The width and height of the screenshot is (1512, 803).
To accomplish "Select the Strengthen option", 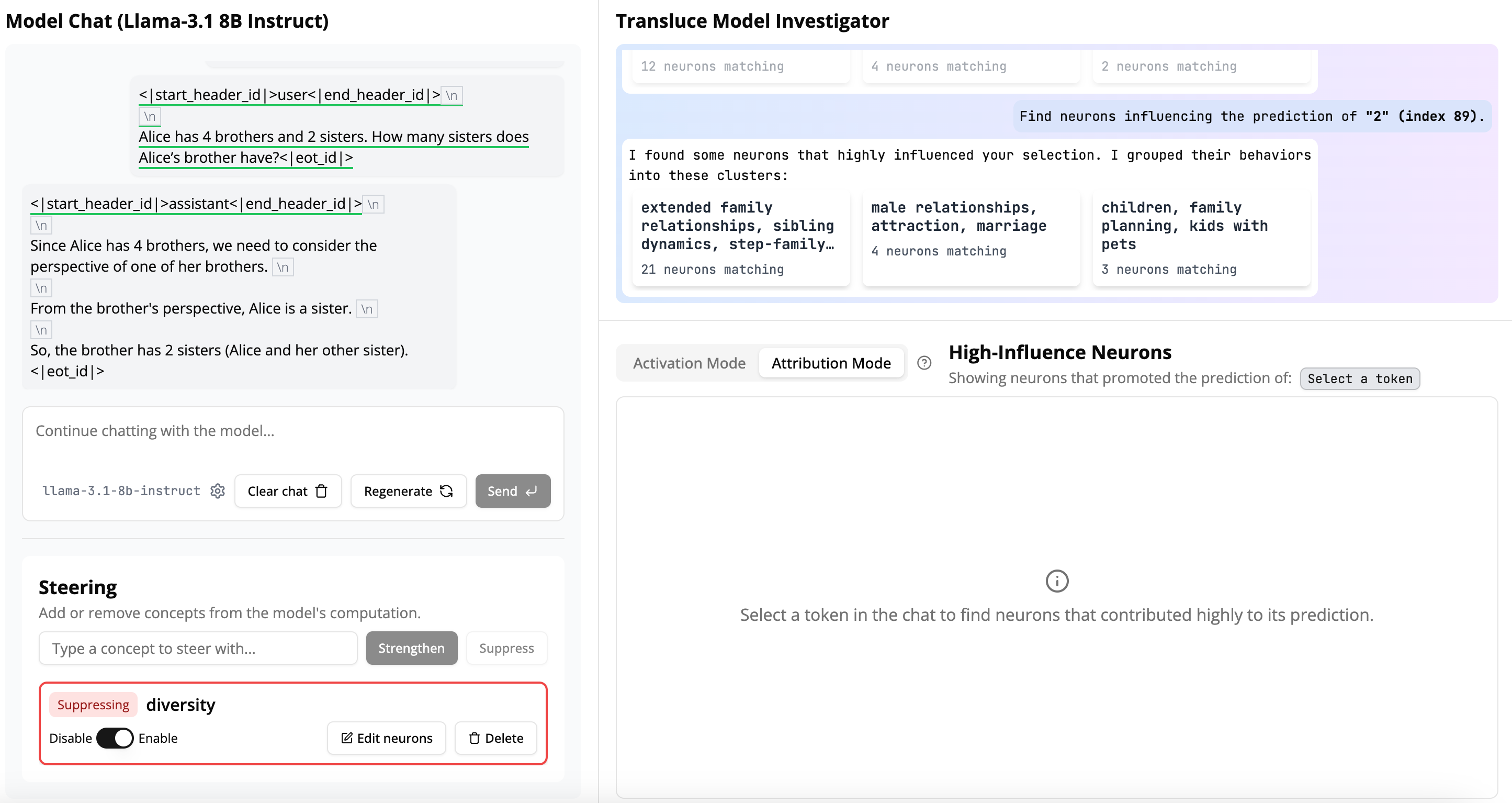I will (x=411, y=648).
